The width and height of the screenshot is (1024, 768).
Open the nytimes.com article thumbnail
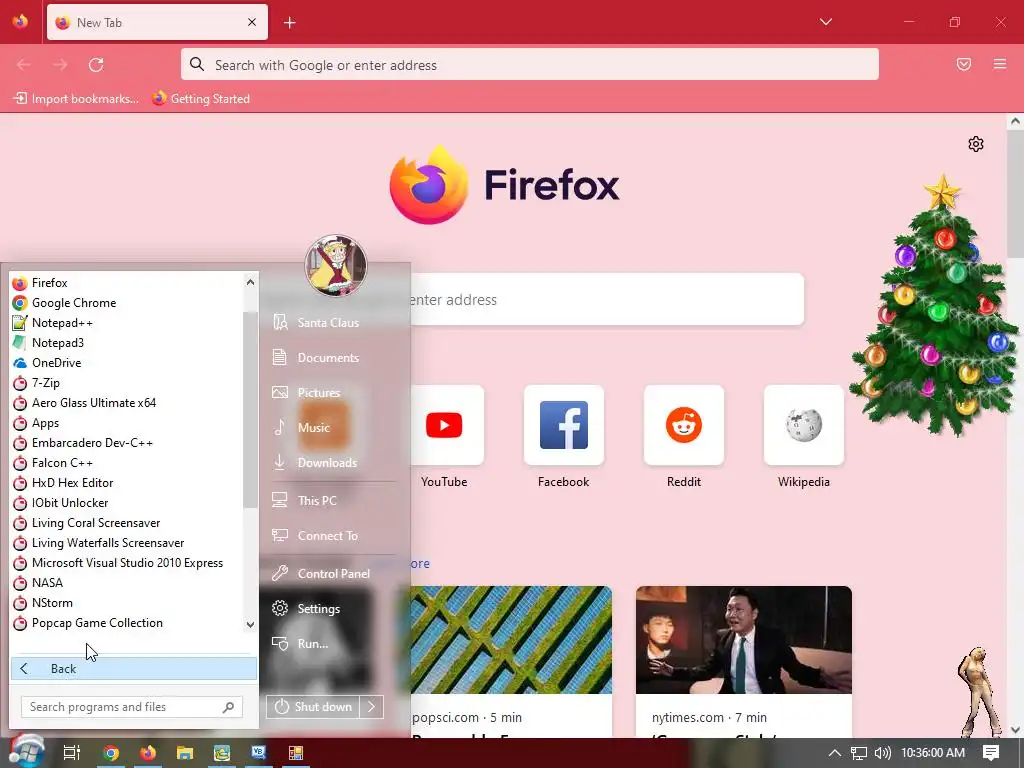click(744, 640)
